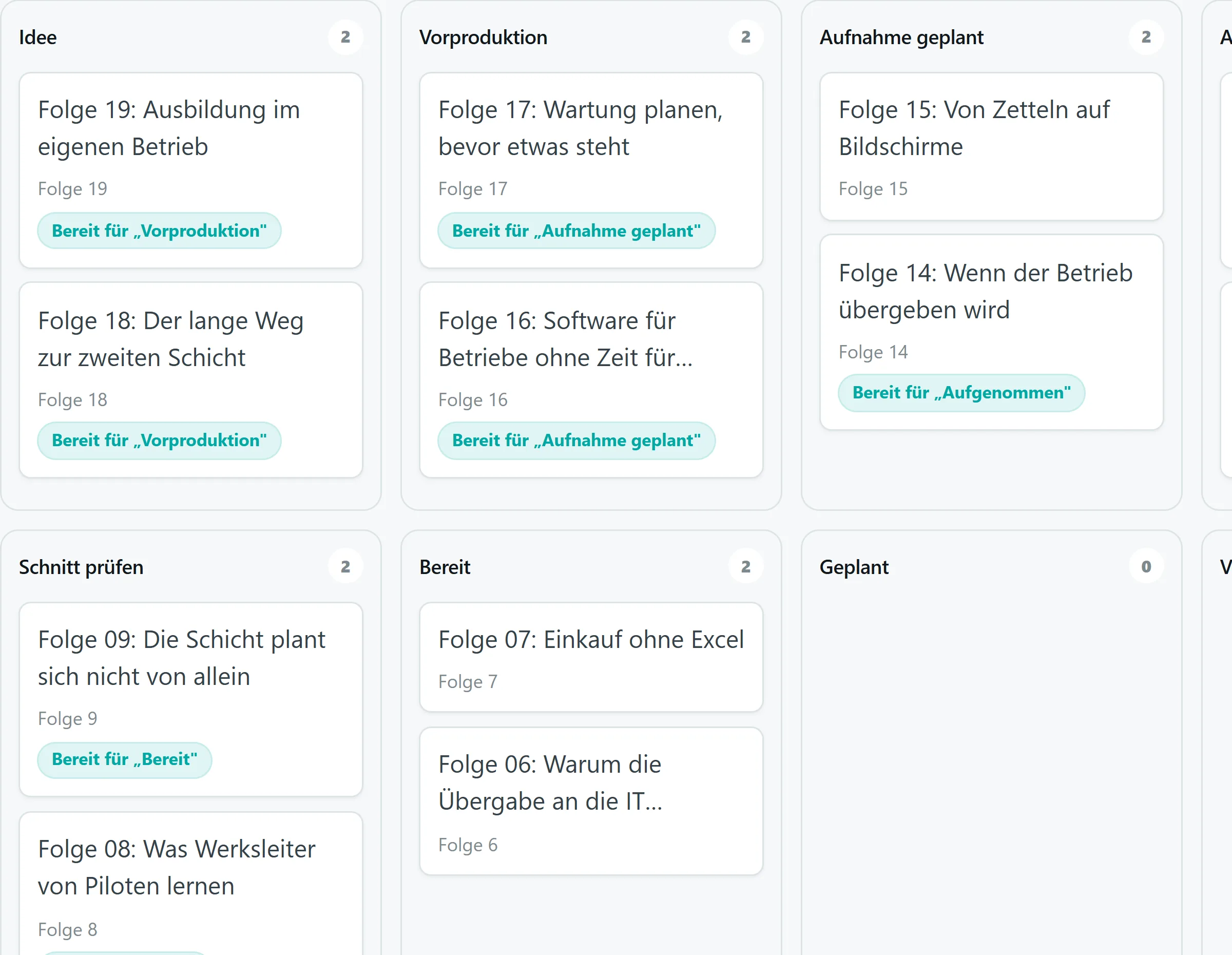Click the count badge of Bereit column
The image size is (1232, 955).
[x=746, y=567]
